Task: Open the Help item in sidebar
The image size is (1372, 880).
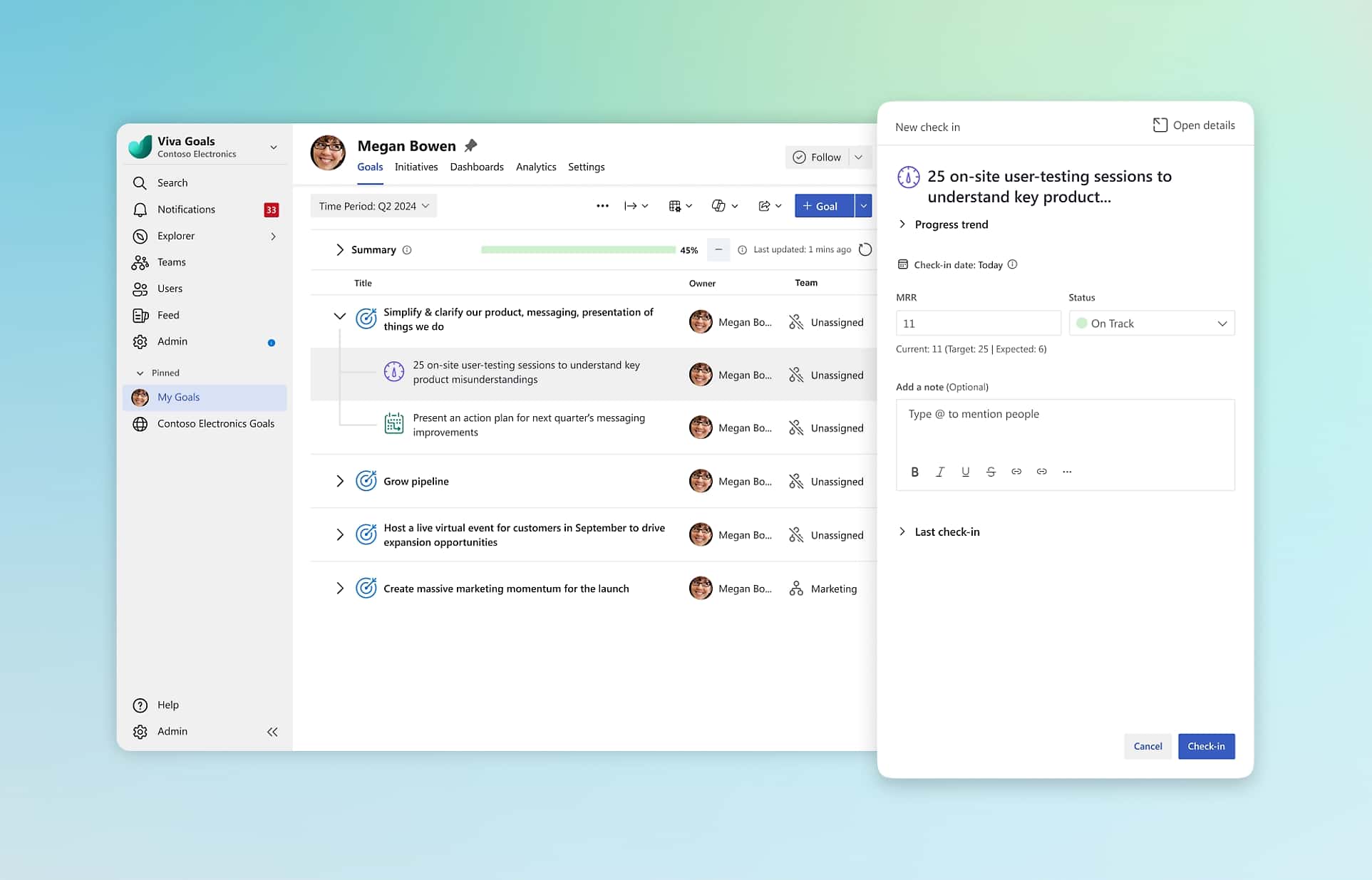Action: [167, 705]
